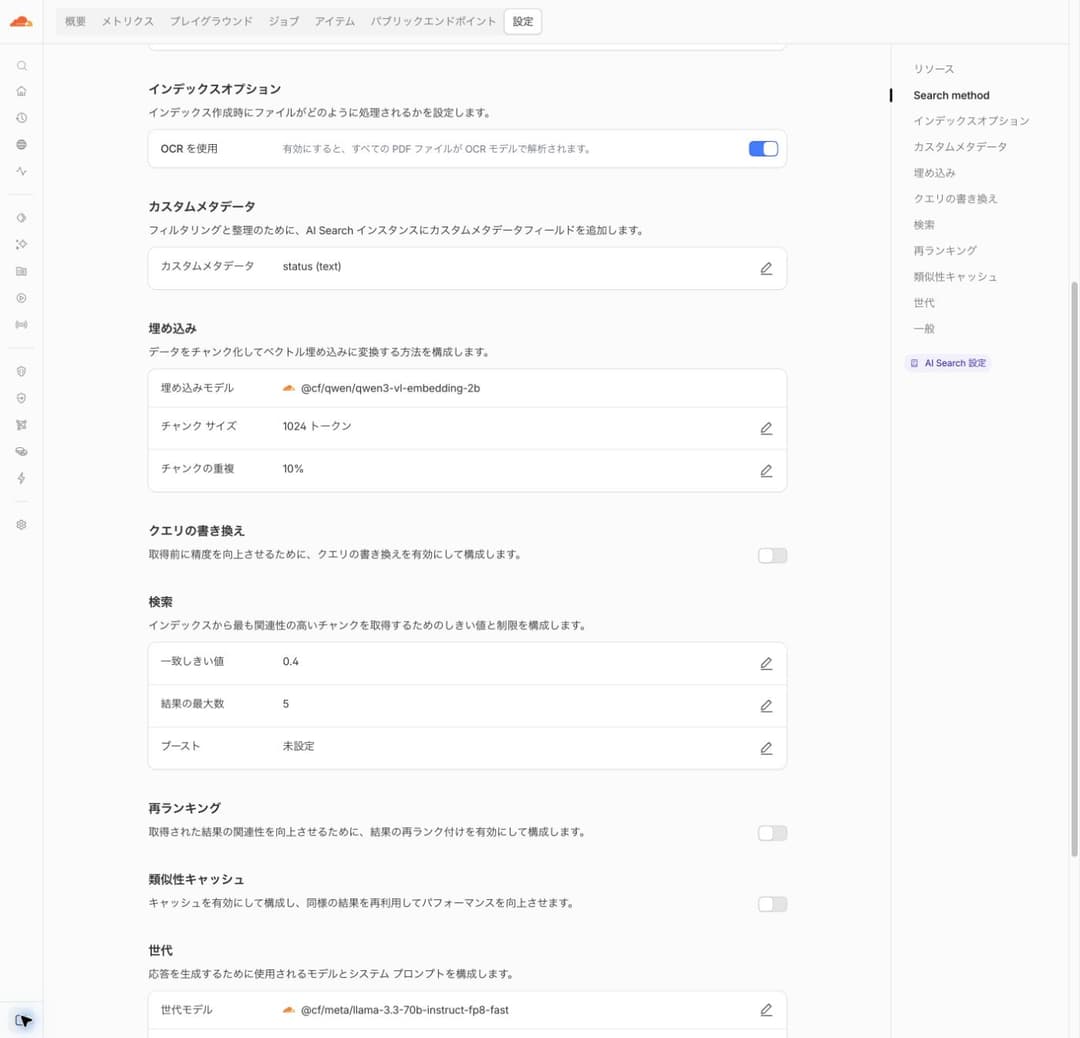Click the sidebar collapse icon at the bottom-left
This screenshot has width=1080, height=1038.
(x=23, y=1020)
